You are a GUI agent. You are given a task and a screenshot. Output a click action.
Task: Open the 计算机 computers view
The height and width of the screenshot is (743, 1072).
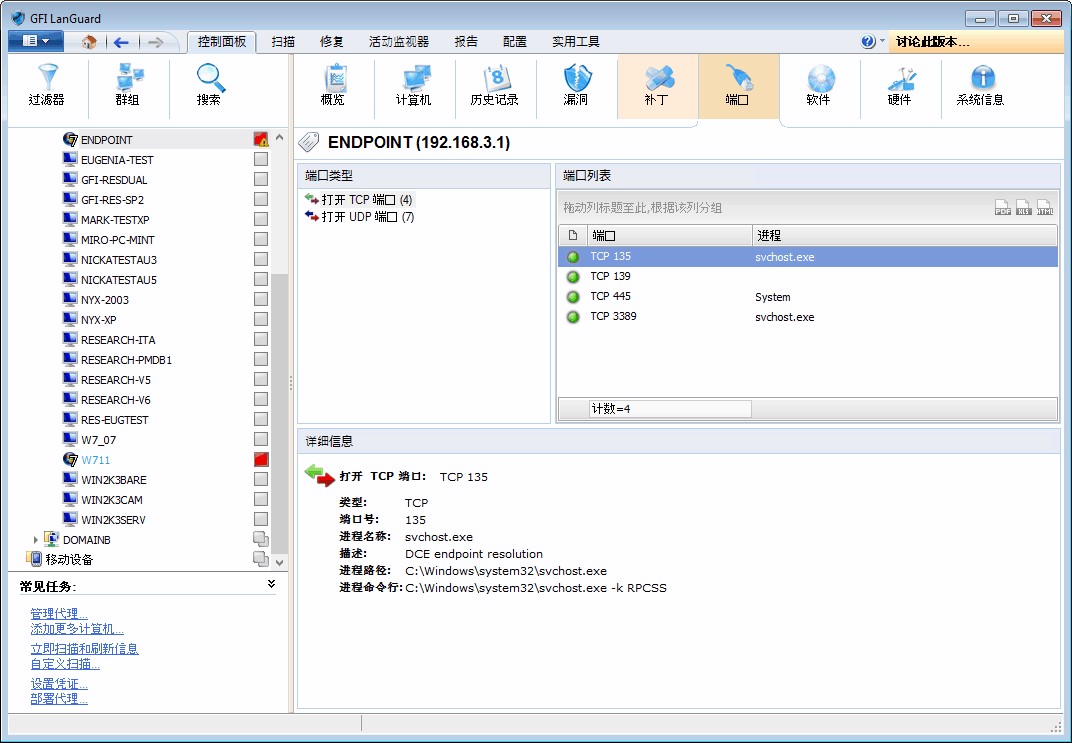[x=414, y=85]
